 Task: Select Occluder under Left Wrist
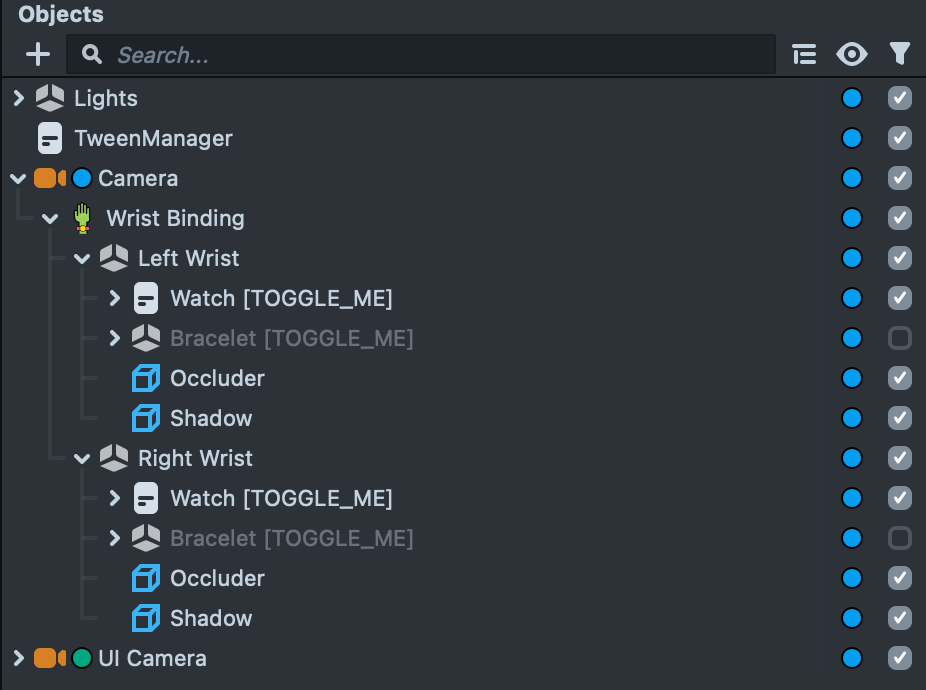coord(217,378)
